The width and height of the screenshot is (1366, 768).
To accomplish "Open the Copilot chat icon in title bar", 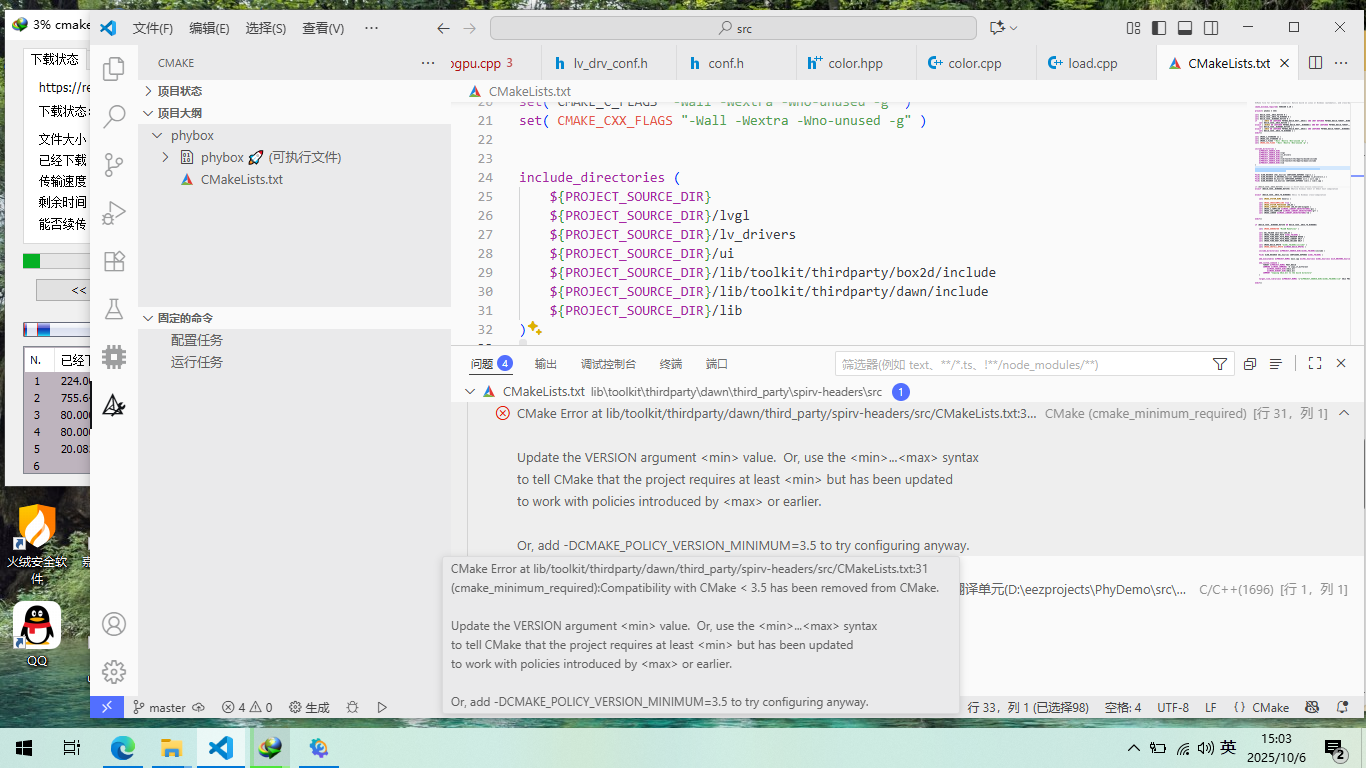I will (x=996, y=28).
